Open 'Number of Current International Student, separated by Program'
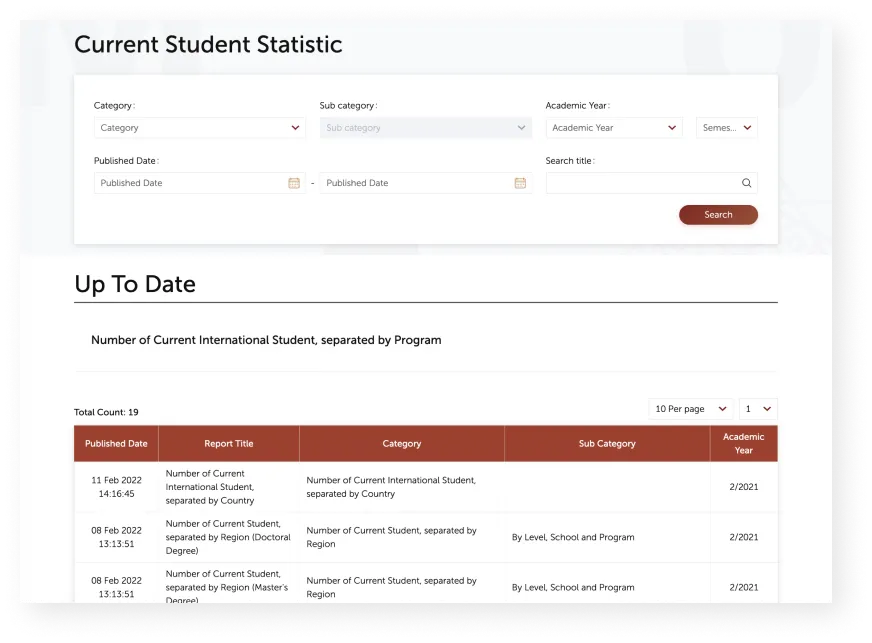Viewport: 872px width, 643px height. tap(266, 340)
